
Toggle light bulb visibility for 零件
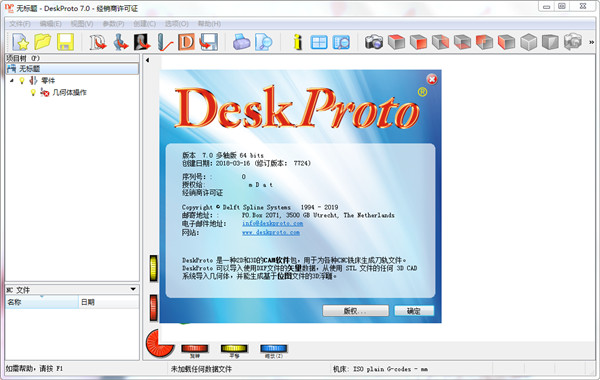coord(22,80)
